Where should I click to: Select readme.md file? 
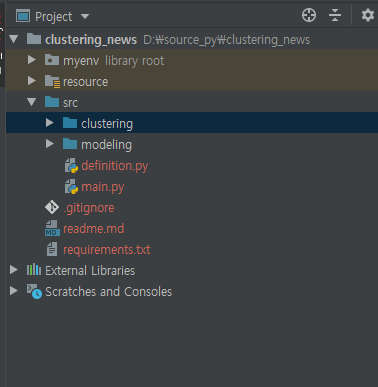[192, 229]
